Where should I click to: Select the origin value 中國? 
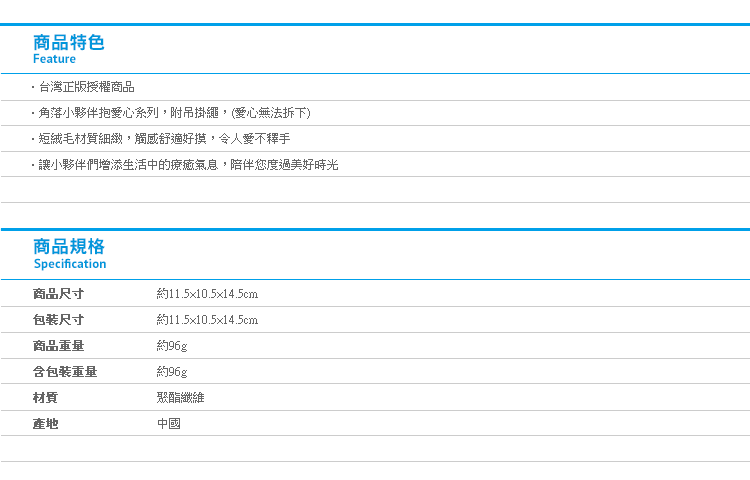tap(169, 424)
